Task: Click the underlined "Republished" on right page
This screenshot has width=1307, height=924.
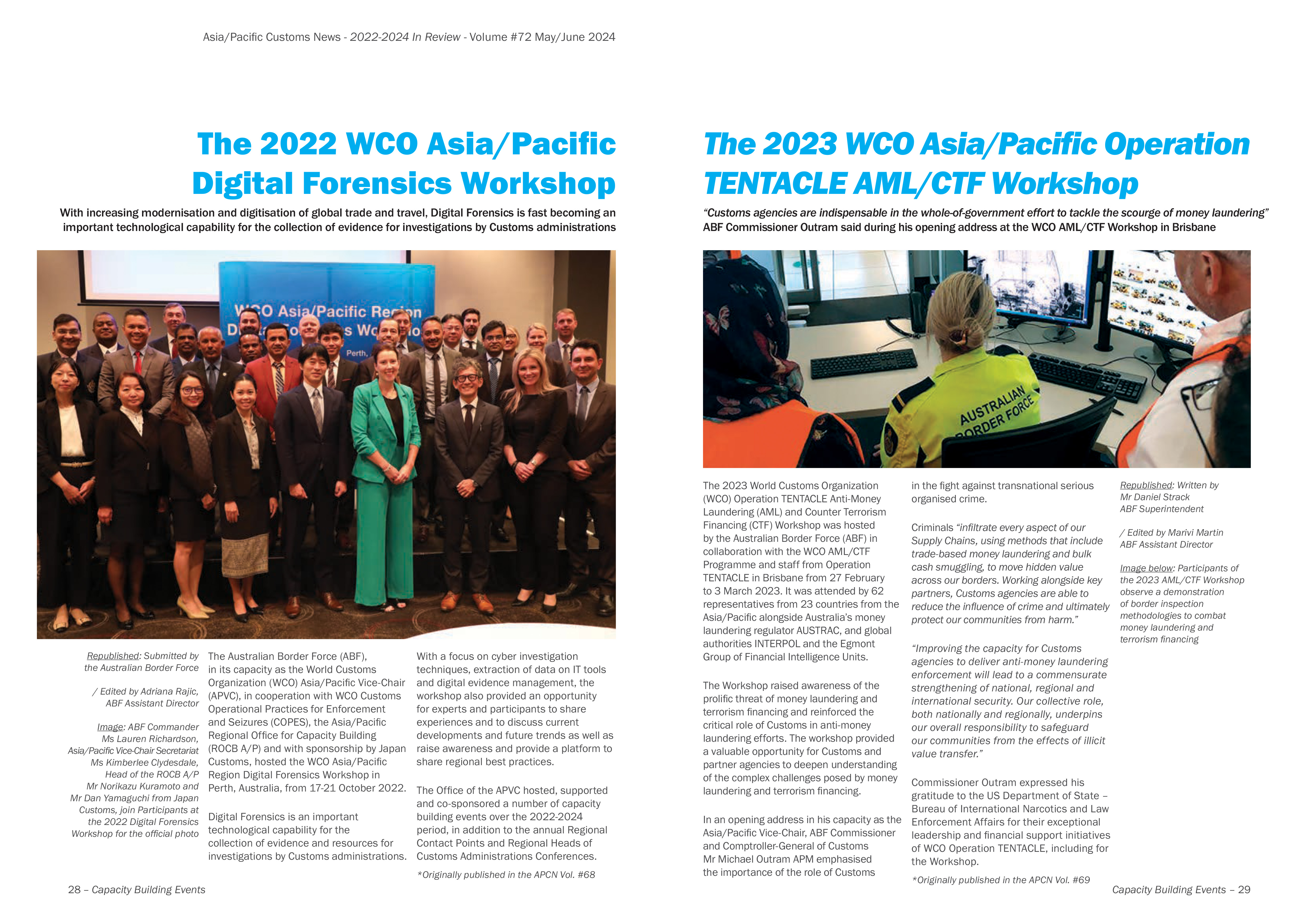Action: [x=1147, y=485]
